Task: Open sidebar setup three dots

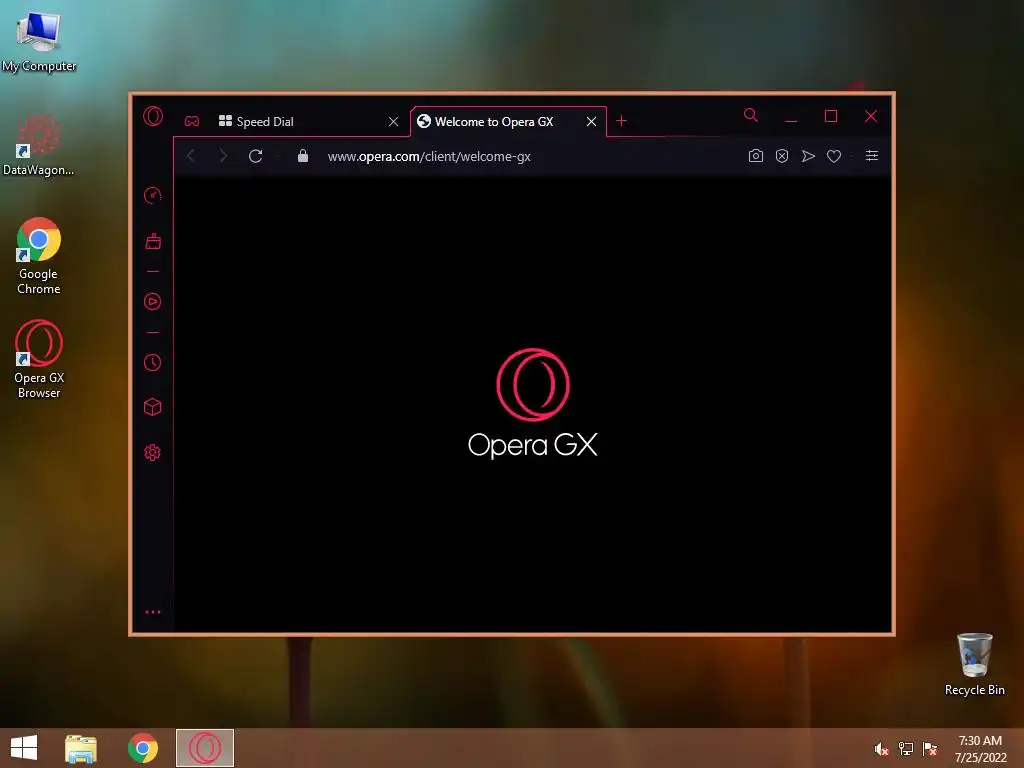Action: click(x=152, y=612)
